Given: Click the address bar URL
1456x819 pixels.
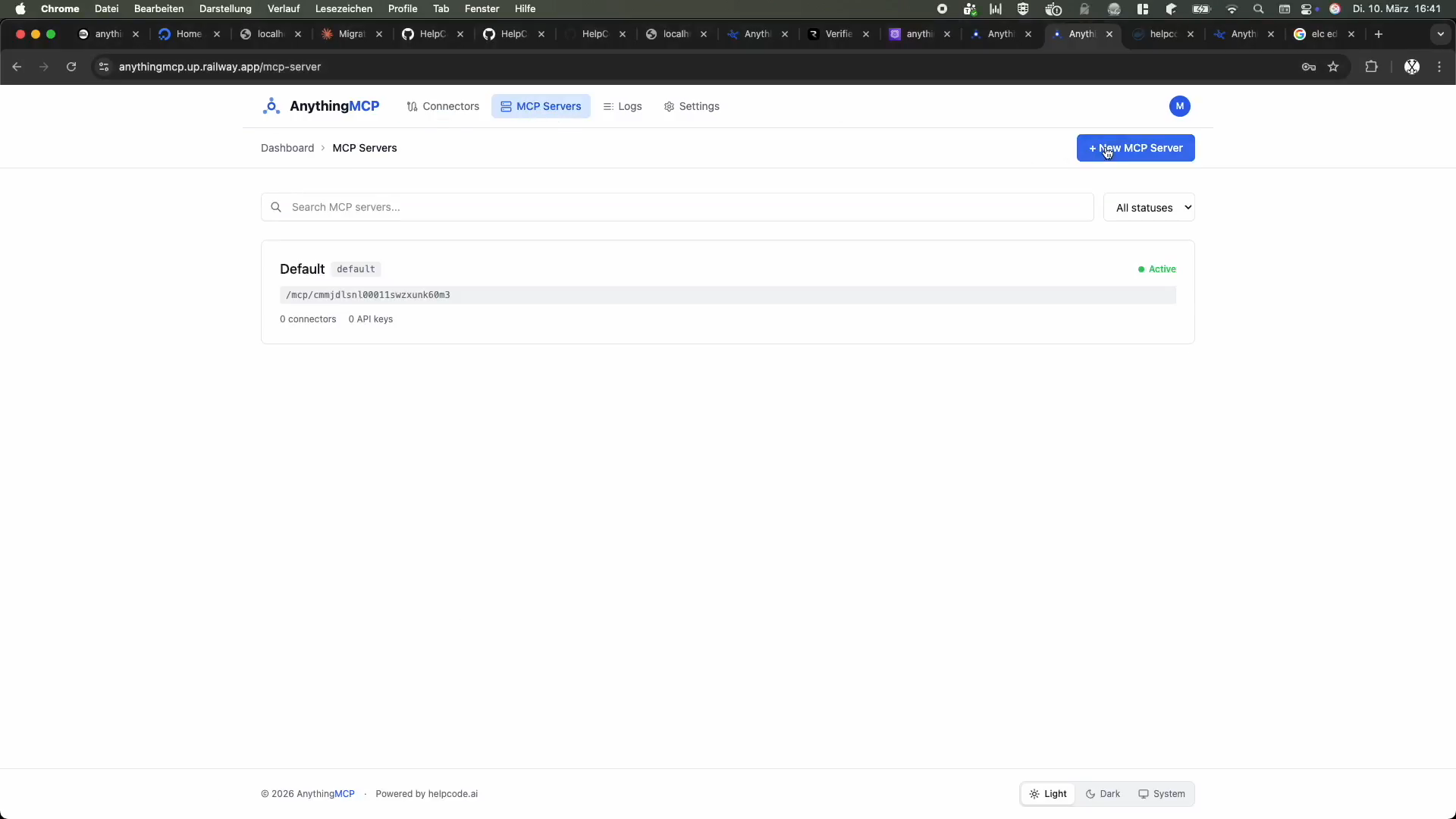Looking at the screenshot, I should pyautogui.click(x=220, y=67).
